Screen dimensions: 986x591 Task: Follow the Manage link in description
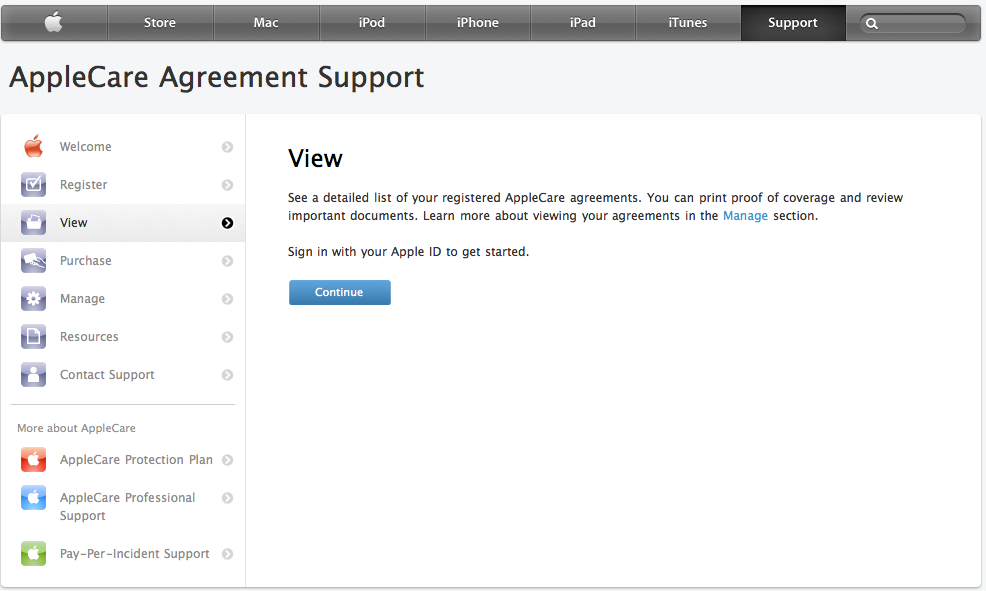coord(745,216)
